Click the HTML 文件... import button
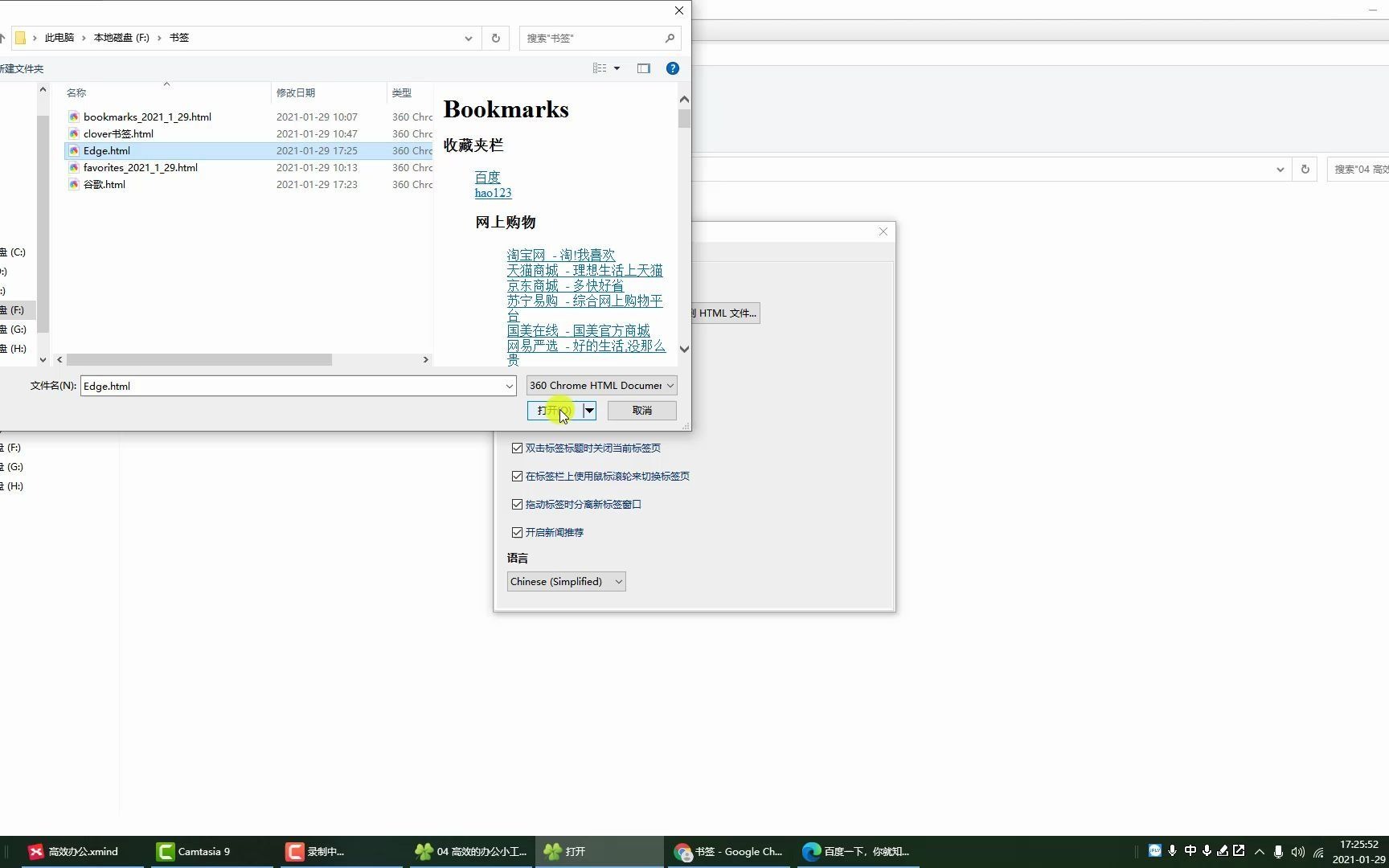 [x=725, y=313]
